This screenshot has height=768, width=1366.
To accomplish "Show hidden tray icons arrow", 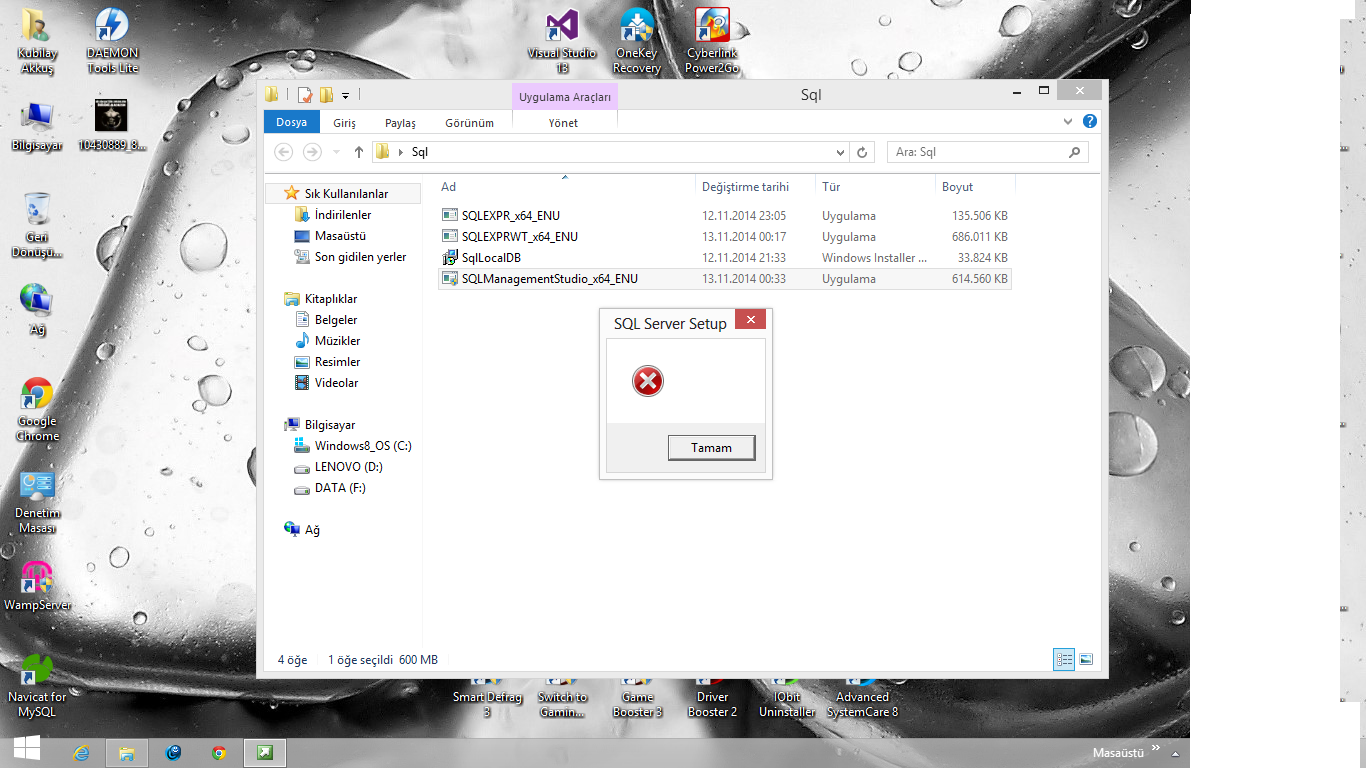I will point(1176,753).
